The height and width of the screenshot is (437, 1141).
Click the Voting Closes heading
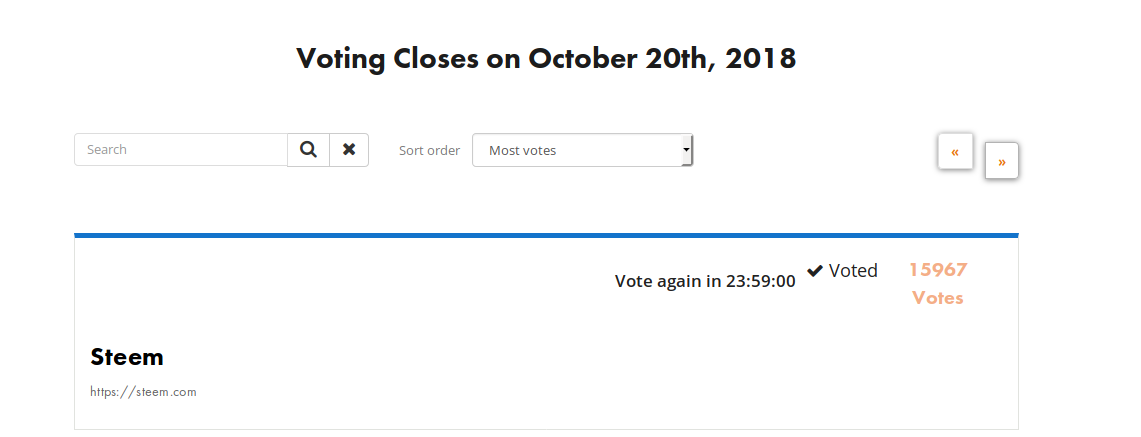tap(546, 58)
